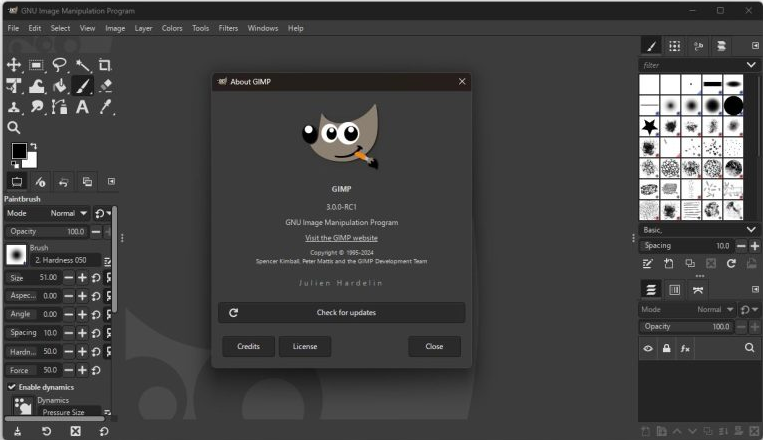Select the Warp Transform tool
The width and height of the screenshot is (763, 440).
click(x=36, y=86)
